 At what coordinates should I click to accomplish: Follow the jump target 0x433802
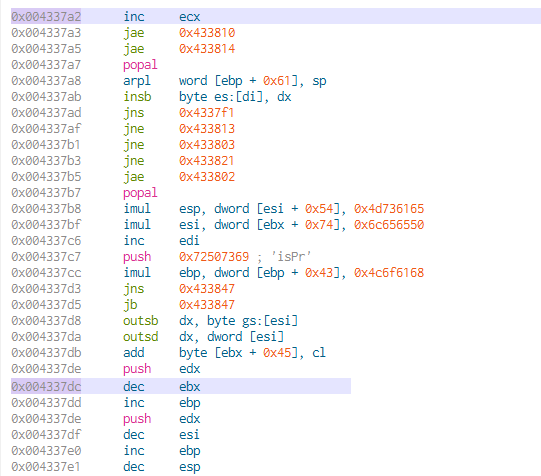click(x=207, y=177)
